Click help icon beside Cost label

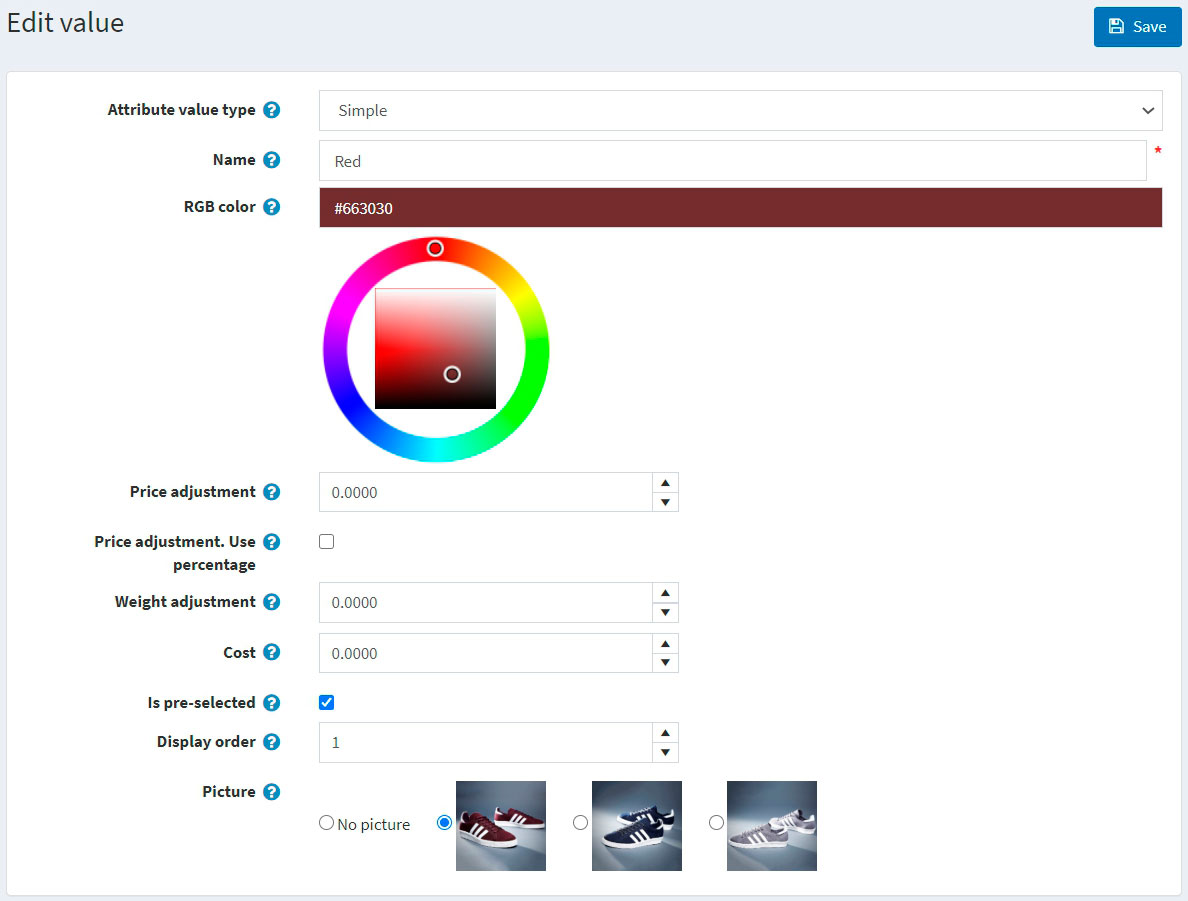(271, 652)
